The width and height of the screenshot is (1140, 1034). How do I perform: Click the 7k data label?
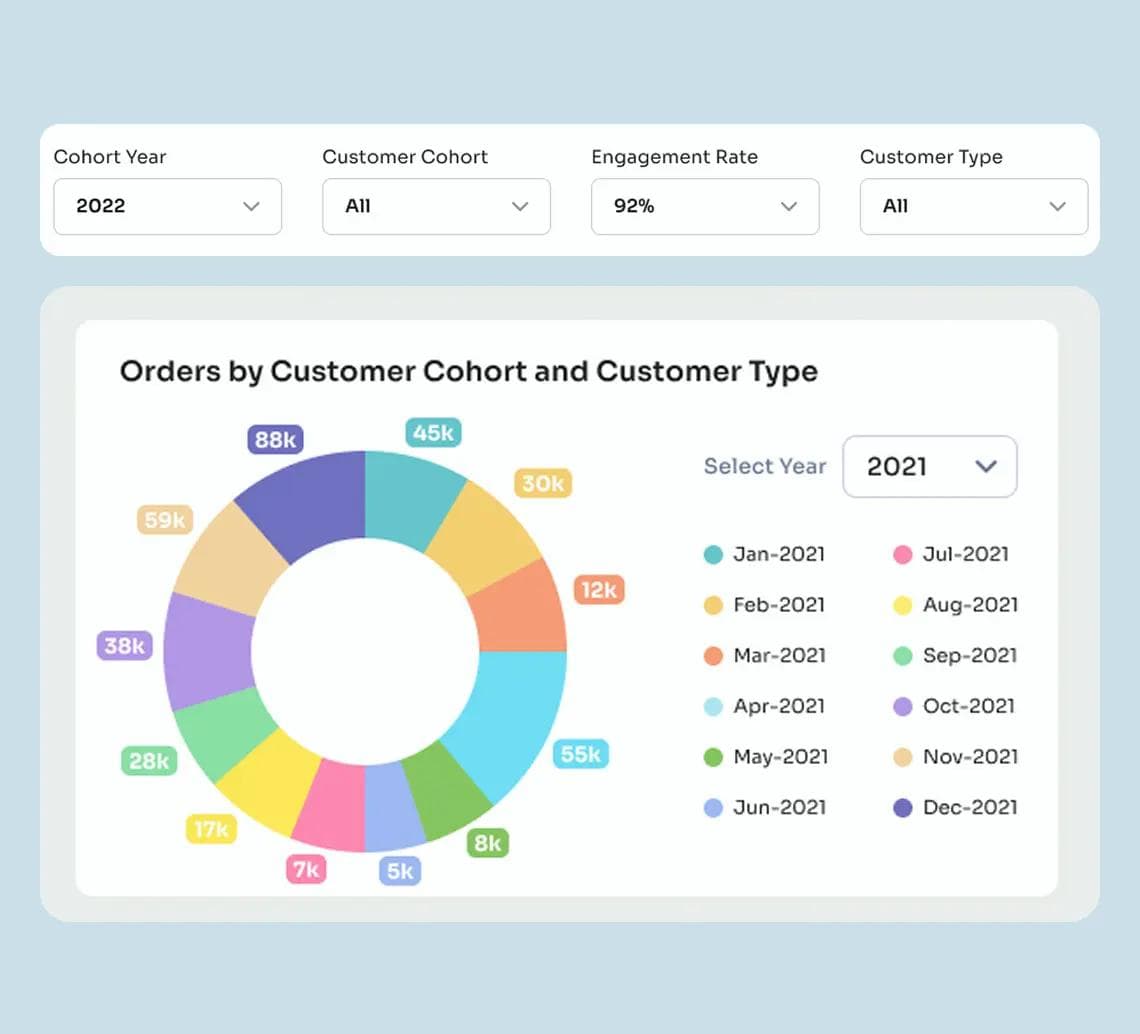(306, 869)
